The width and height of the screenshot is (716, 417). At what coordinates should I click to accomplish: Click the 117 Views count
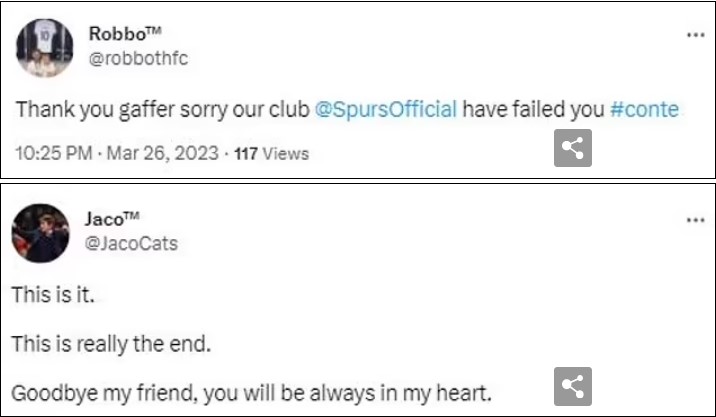[271, 153]
